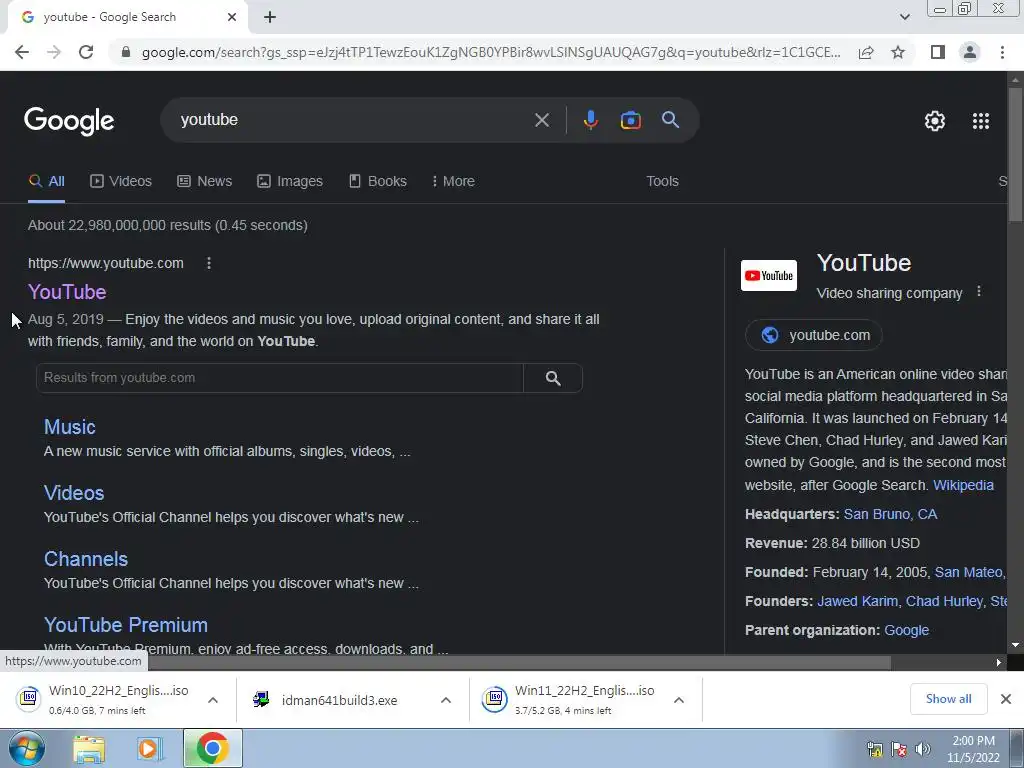Click the browser forward arrow
This screenshot has height=768, width=1024.
click(x=54, y=52)
